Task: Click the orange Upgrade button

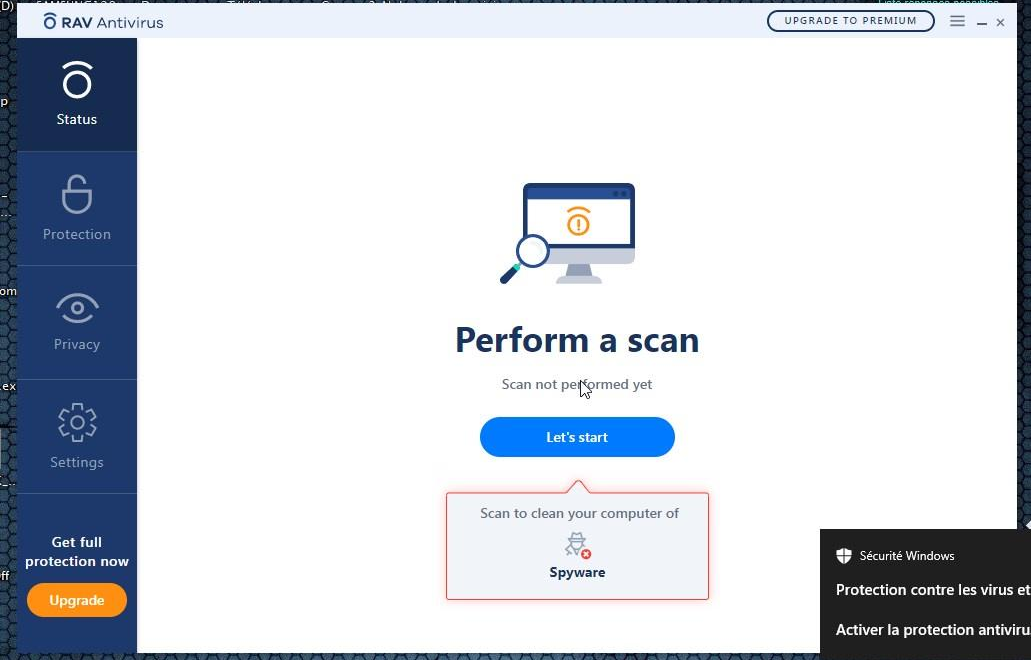Action: (77, 600)
